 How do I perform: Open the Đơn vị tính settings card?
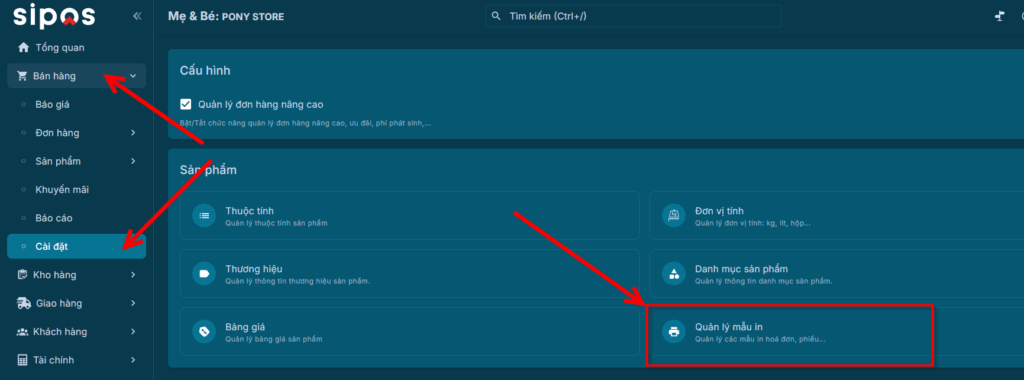(837, 215)
